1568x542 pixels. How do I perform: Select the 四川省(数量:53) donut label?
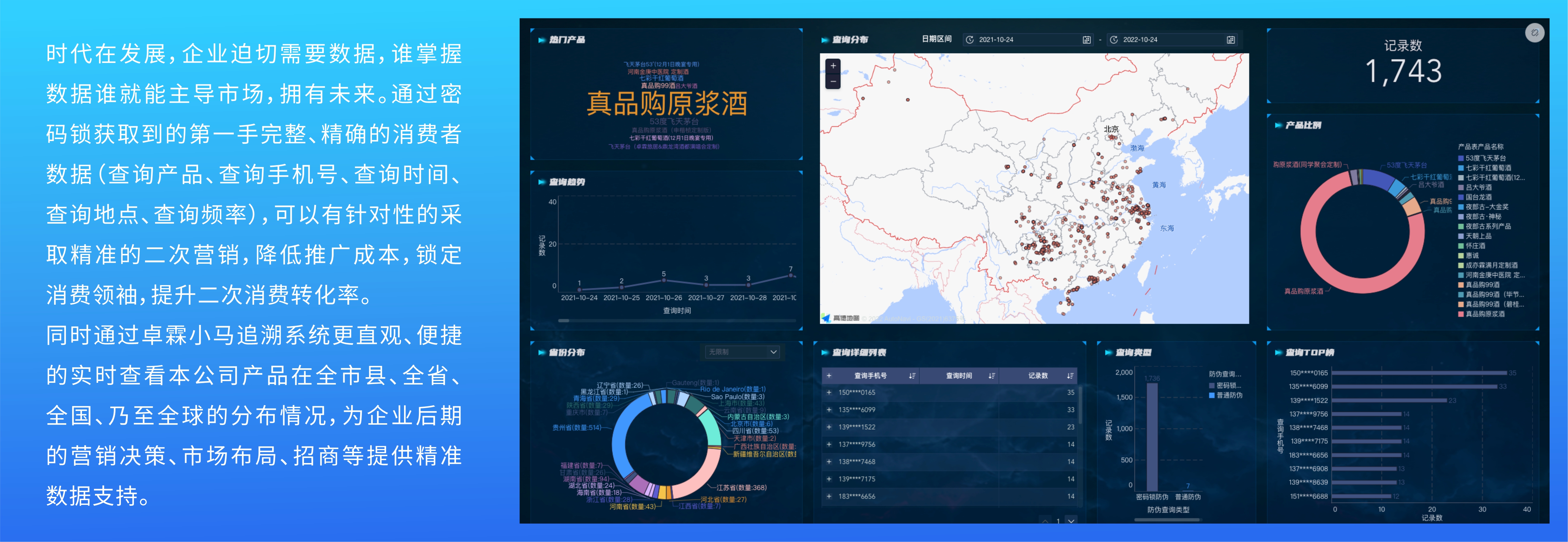pos(755,431)
